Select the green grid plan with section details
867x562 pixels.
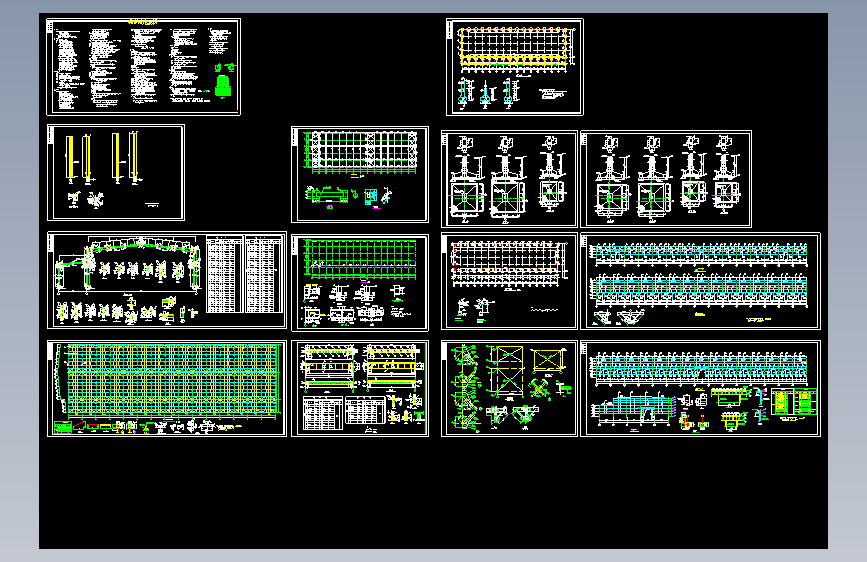coord(359,282)
